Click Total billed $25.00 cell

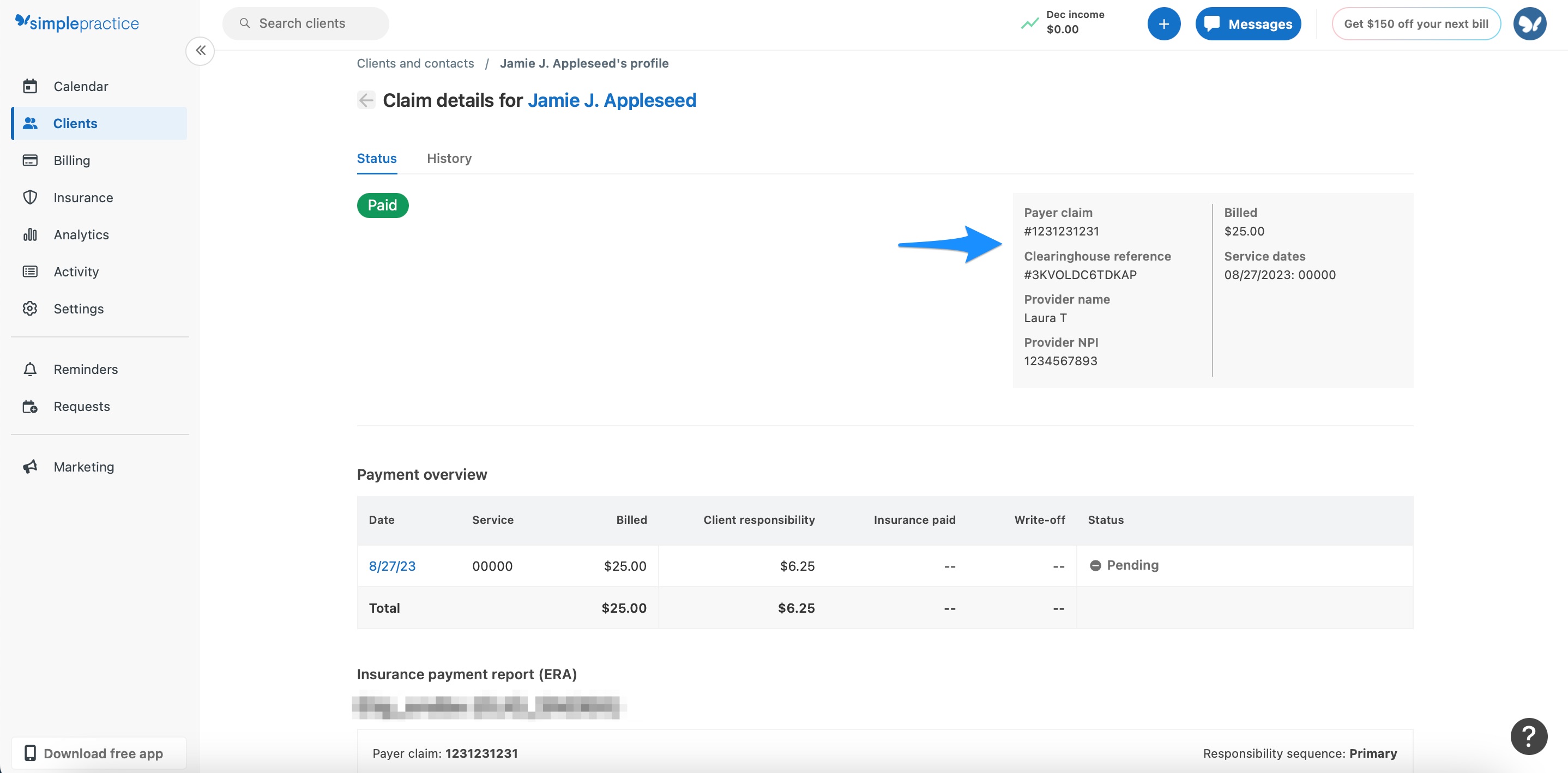(624, 608)
